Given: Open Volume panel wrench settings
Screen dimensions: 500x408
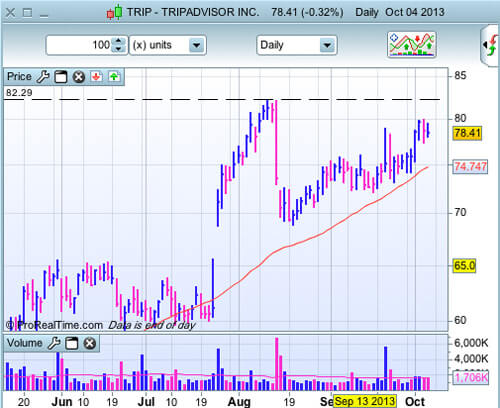Looking at the screenshot, I should [54, 343].
